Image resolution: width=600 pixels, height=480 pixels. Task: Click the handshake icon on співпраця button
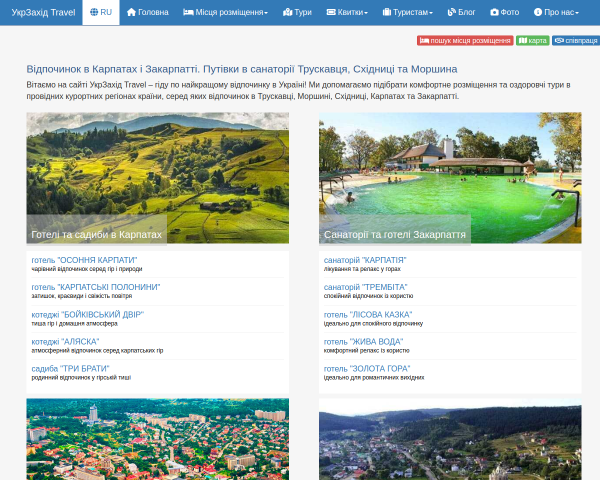(559, 41)
